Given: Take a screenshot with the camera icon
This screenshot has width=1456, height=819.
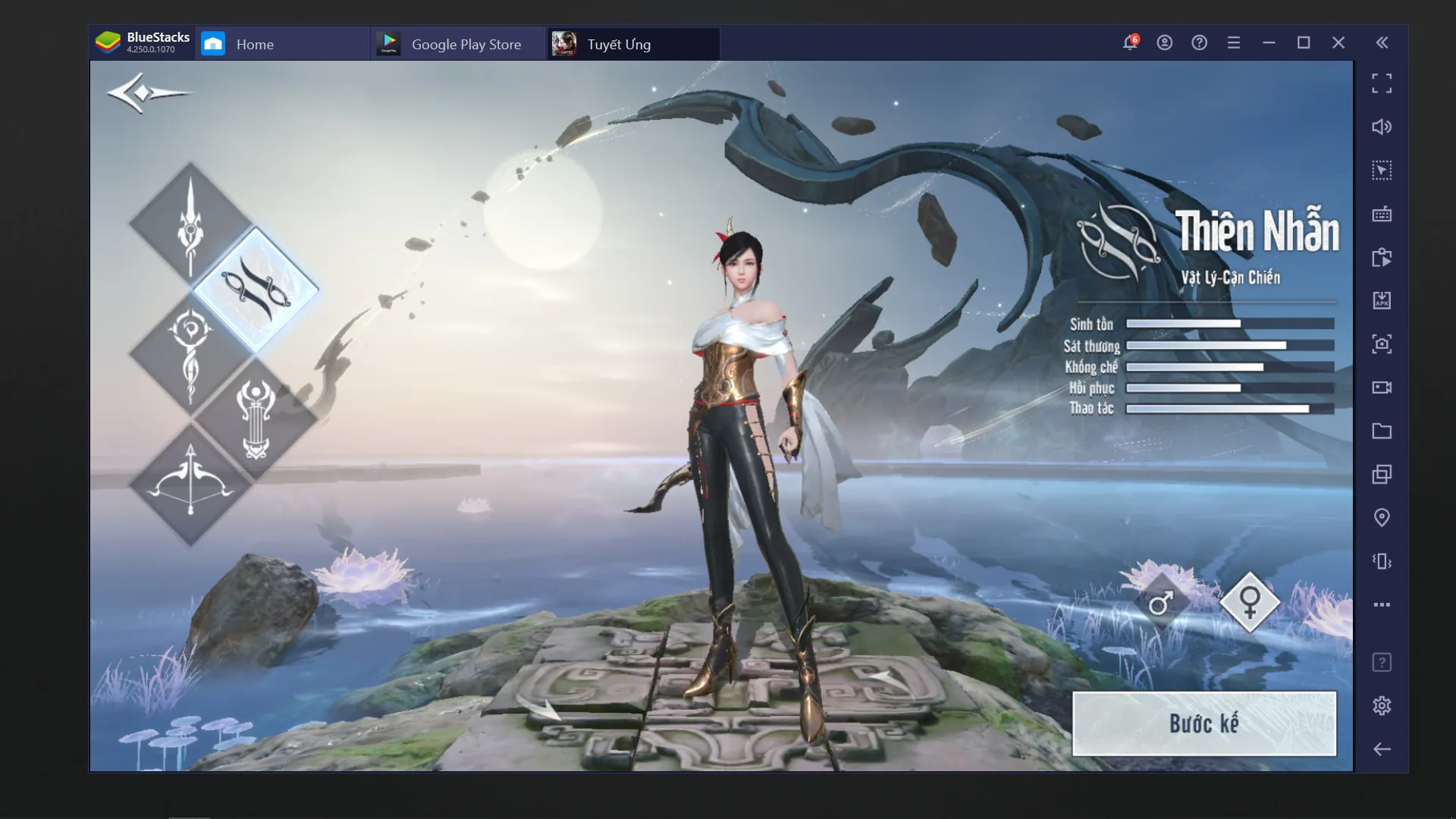Looking at the screenshot, I should [x=1382, y=344].
